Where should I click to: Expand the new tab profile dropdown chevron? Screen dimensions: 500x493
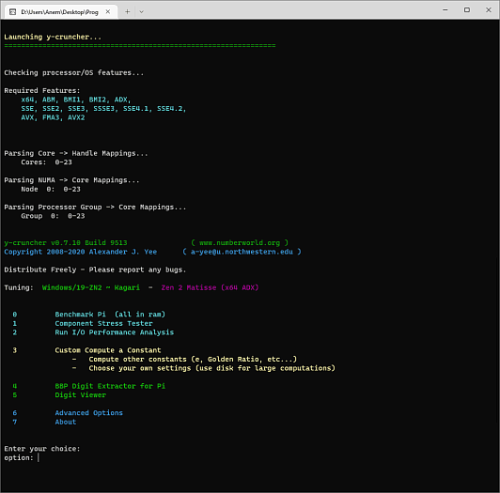click(x=141, y=12)
